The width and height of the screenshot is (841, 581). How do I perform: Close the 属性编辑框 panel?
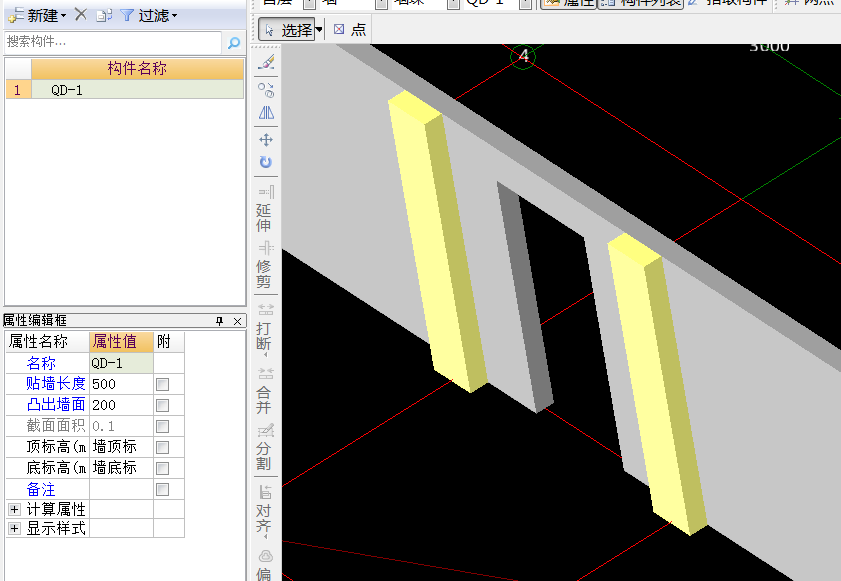[238, 321]
